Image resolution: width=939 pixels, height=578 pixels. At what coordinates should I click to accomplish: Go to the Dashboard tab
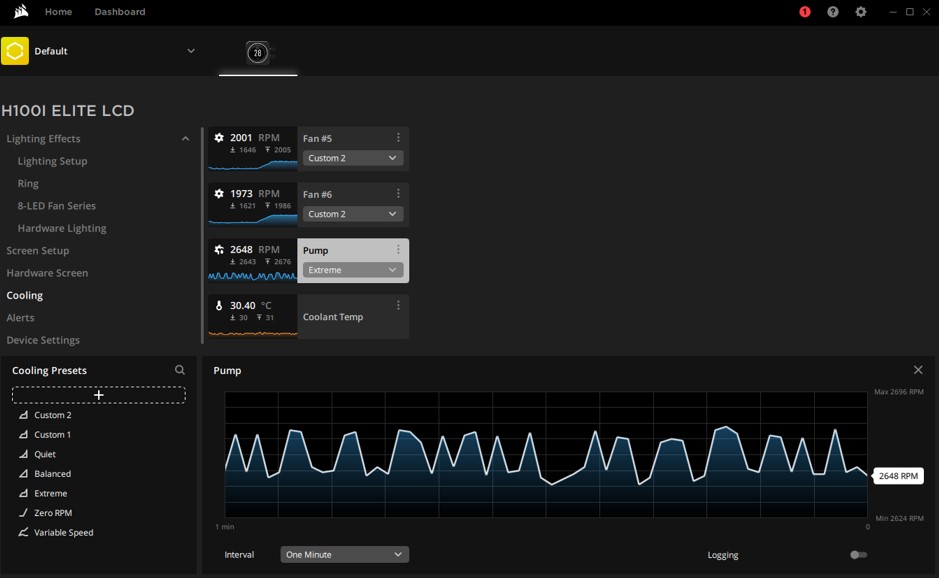120,11
